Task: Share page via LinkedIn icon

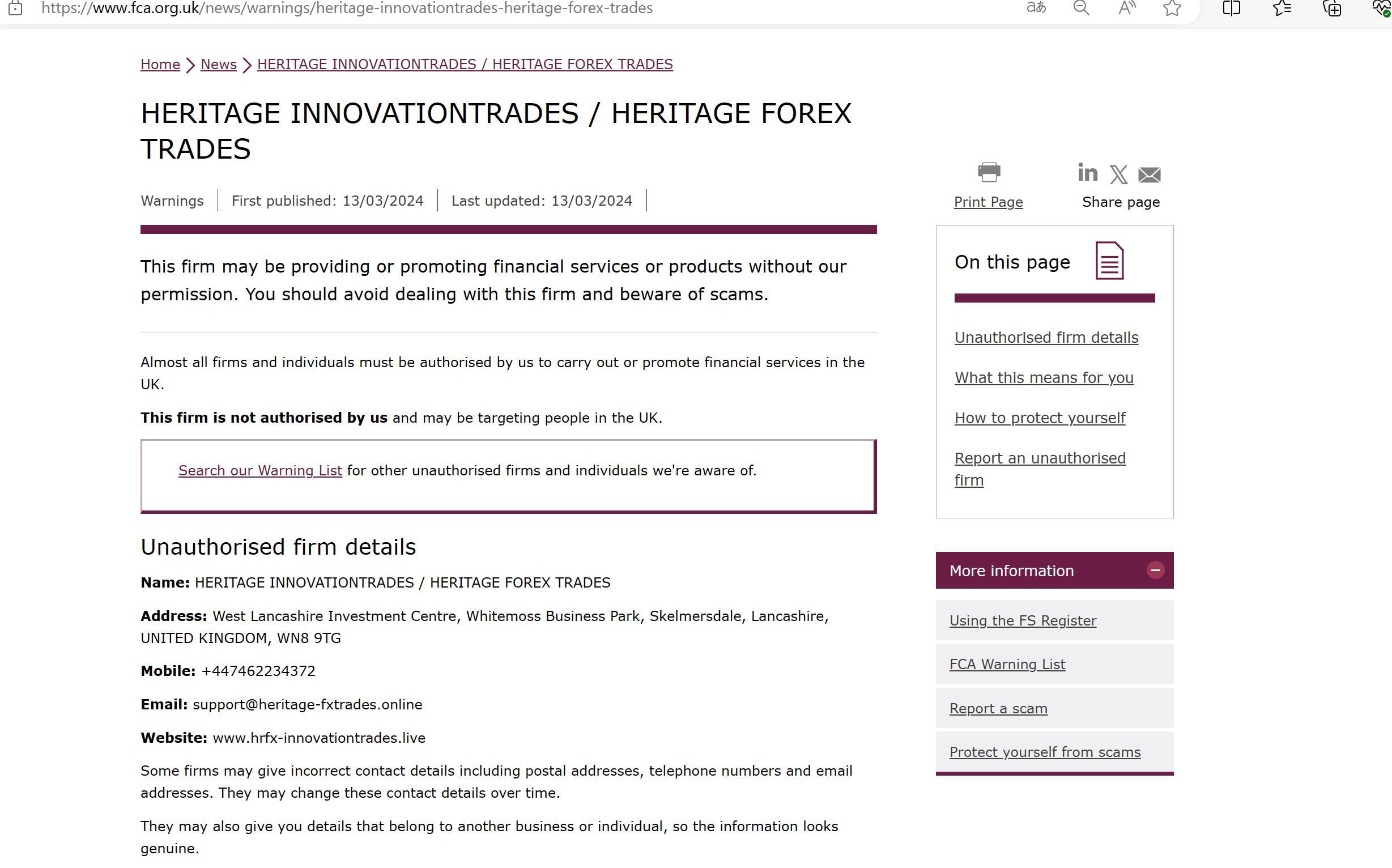Action: click(x=1087, y=172)
